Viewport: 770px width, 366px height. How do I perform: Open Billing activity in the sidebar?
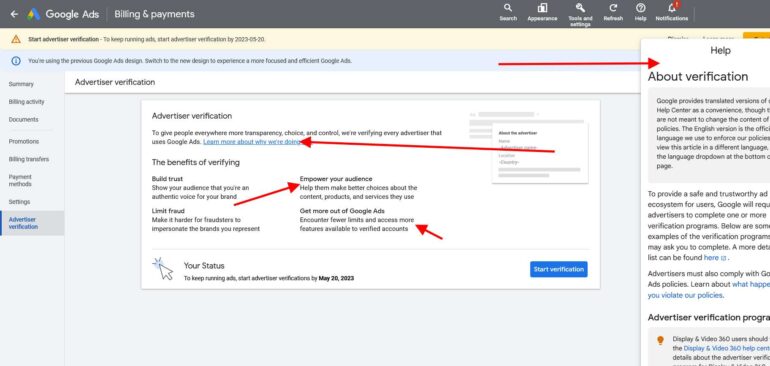tap(27, 102)
